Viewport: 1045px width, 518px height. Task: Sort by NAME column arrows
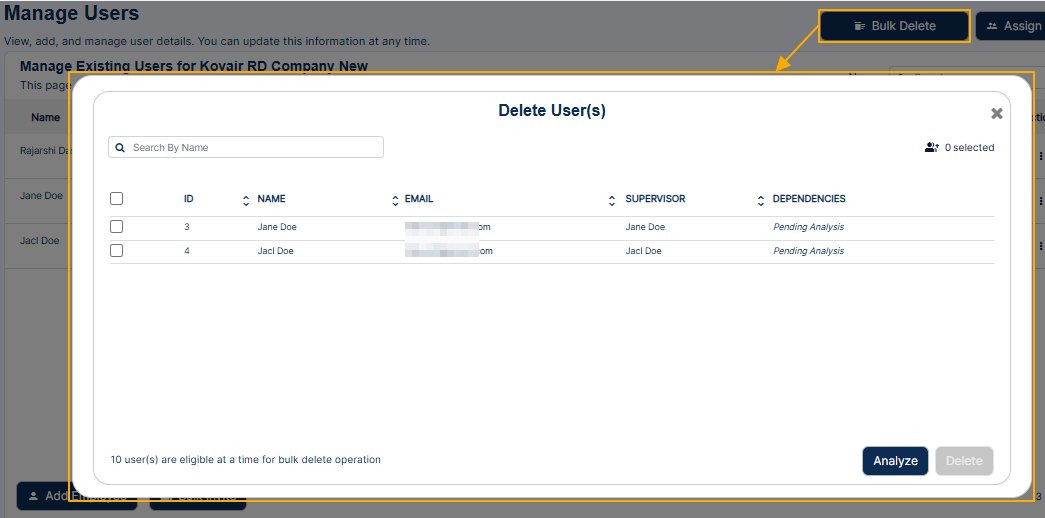(395, 199)
